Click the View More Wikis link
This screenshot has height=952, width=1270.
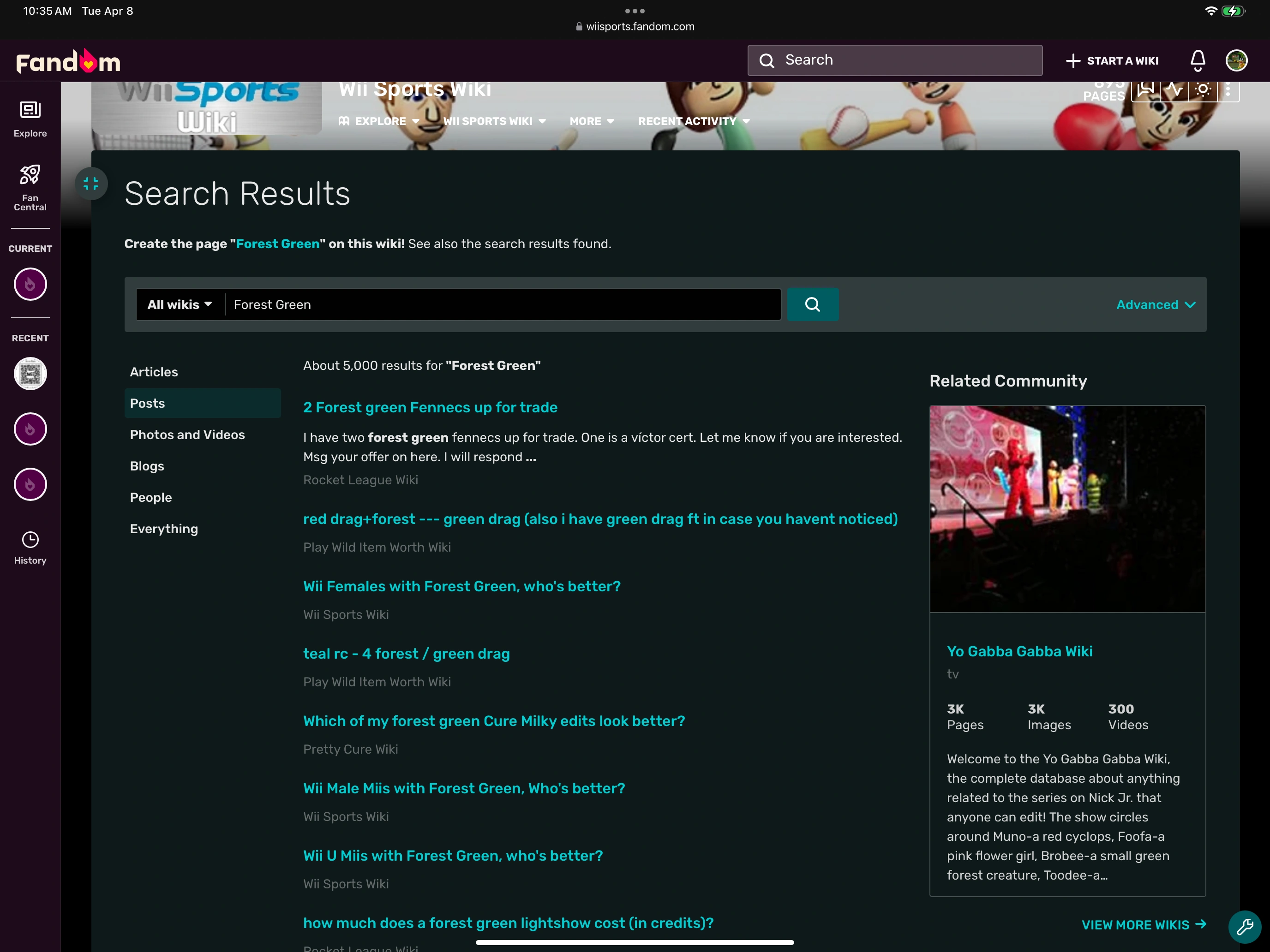coord(1143,924)
